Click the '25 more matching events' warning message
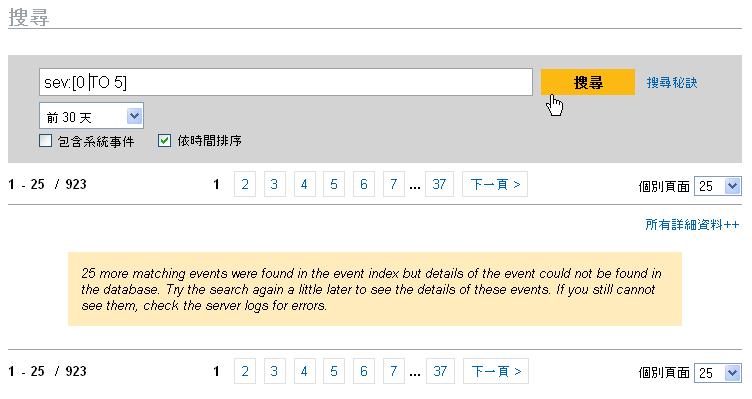 point(375,289)
